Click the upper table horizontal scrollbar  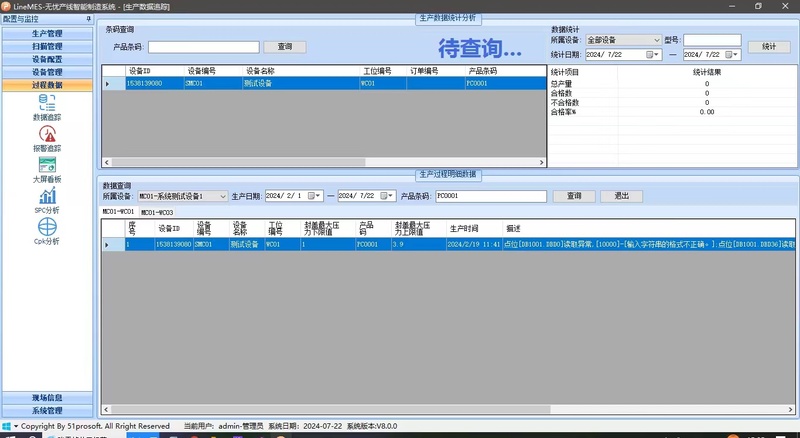click(320, 159)
